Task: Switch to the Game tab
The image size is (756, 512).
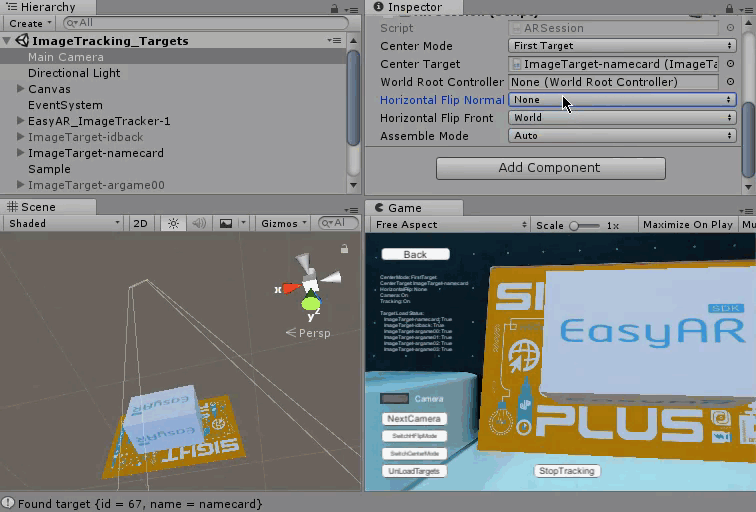Action: tap(414, 208)
